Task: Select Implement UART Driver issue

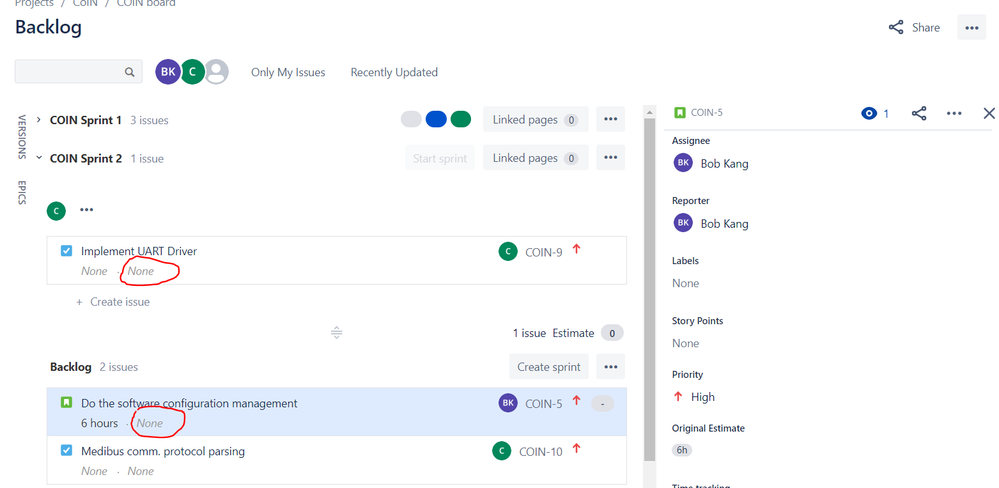Action: [336, 261]
